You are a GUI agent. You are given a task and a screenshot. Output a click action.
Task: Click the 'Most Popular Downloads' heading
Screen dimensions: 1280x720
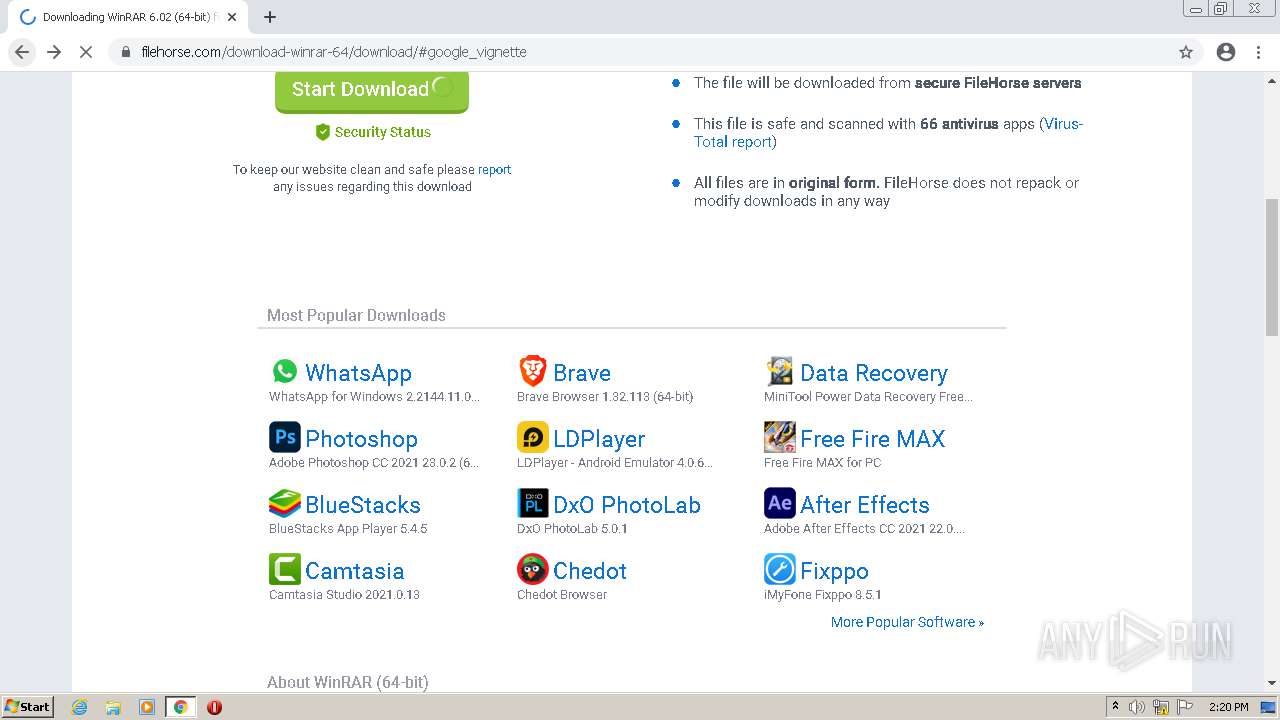point(356,315)
